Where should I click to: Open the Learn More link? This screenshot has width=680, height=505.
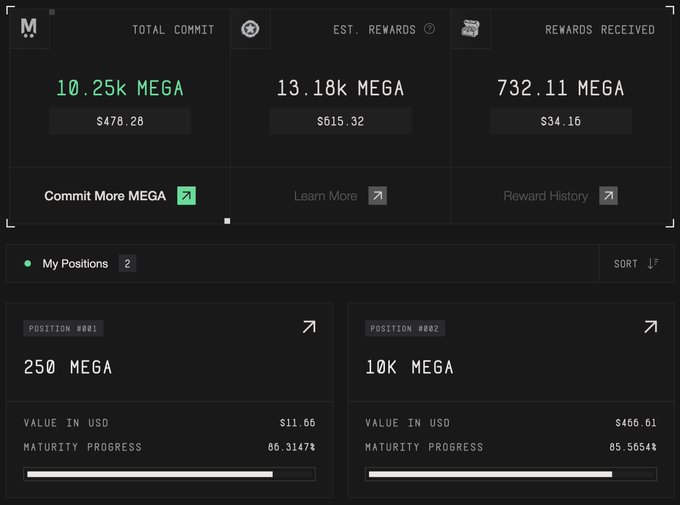point(326,196)
